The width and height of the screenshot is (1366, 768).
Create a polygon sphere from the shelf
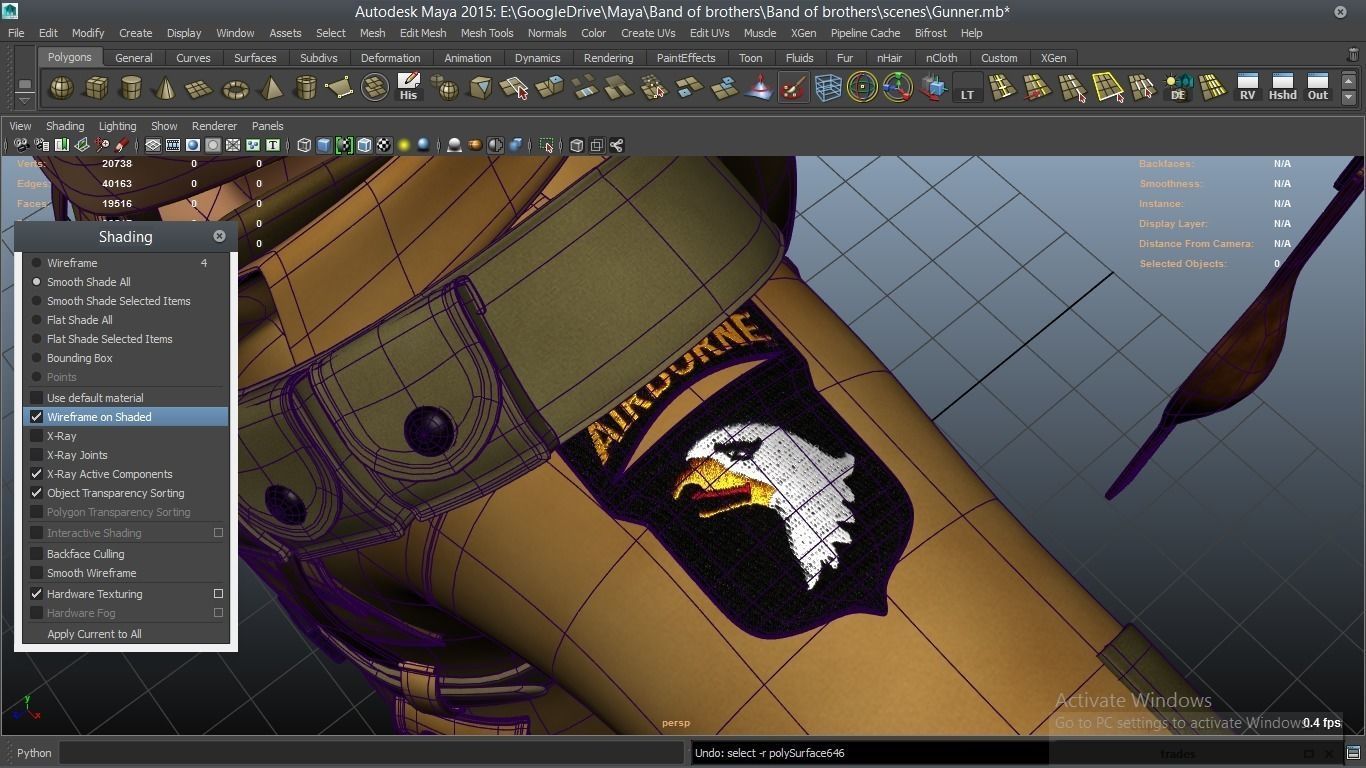pyautogui.click(x=61, y=88)
